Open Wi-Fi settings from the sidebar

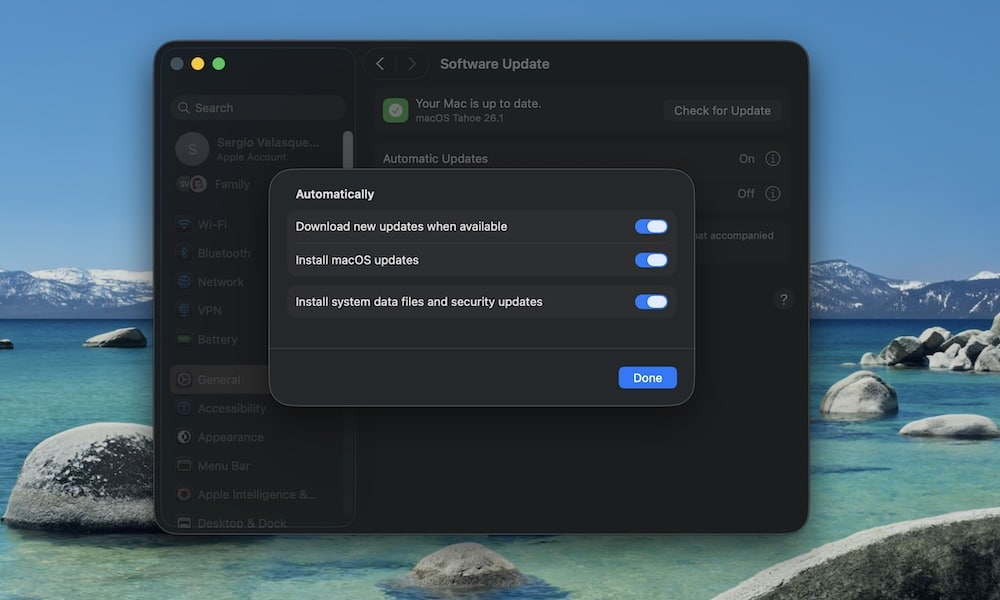210,224
